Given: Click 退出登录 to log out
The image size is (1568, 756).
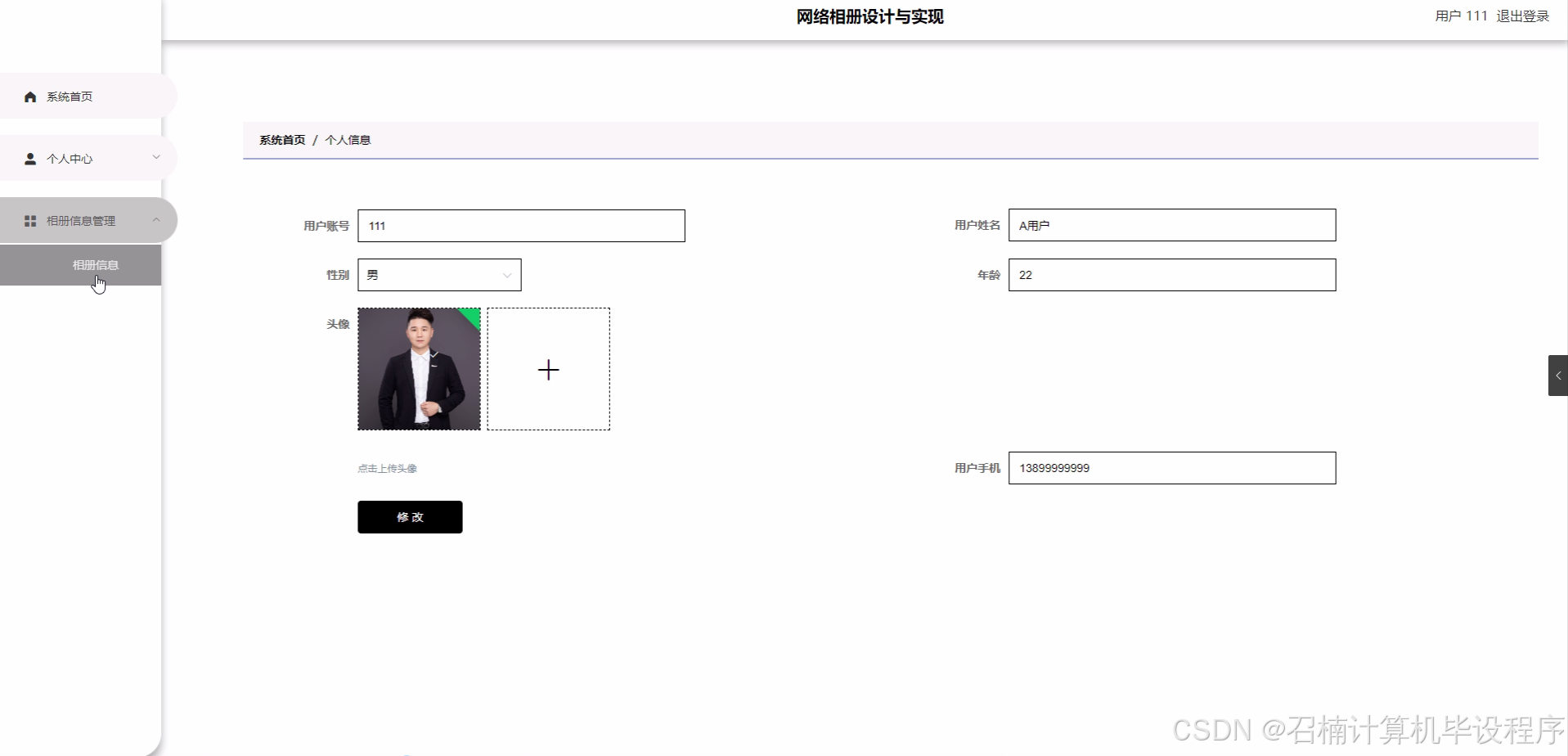Looking at the screenshot, I should click(x=1523, y=16).
